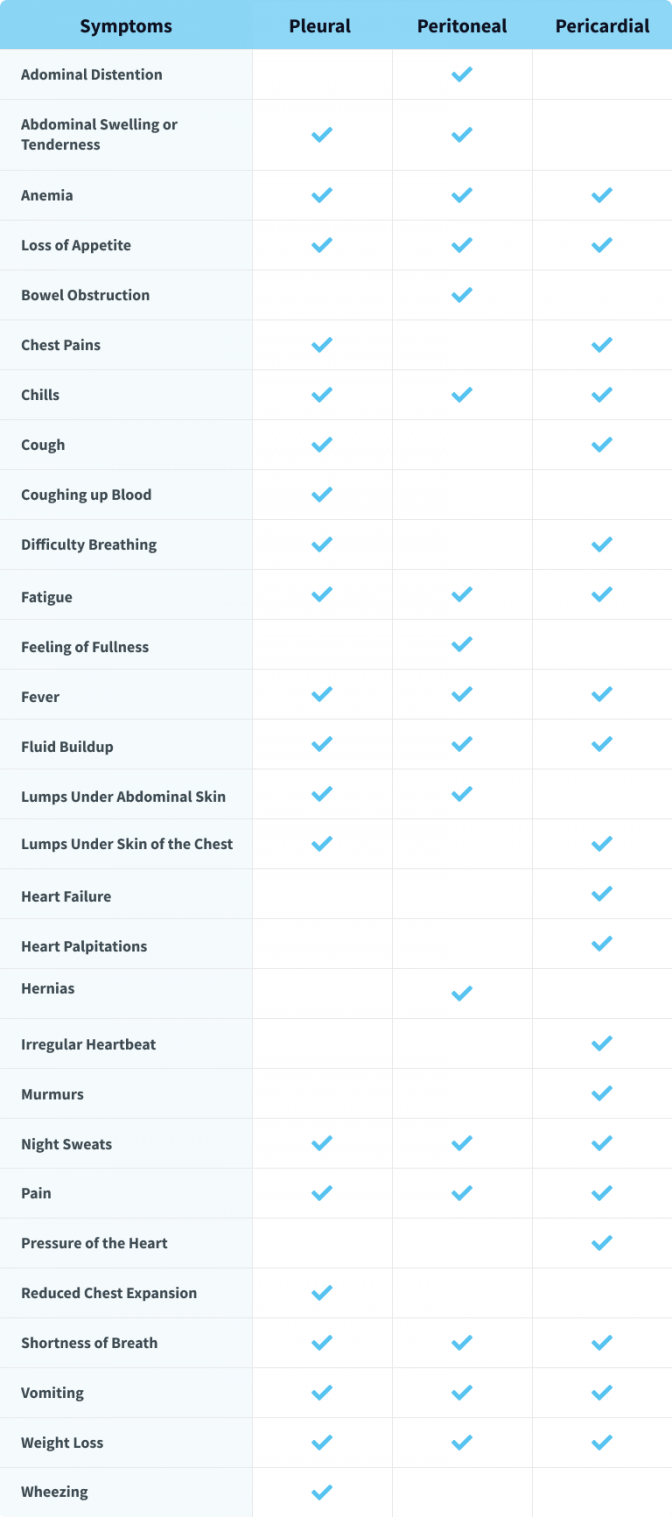
Task: Click the Peritoneal checkmark for Adominal Distention
Action: point(461,75)
